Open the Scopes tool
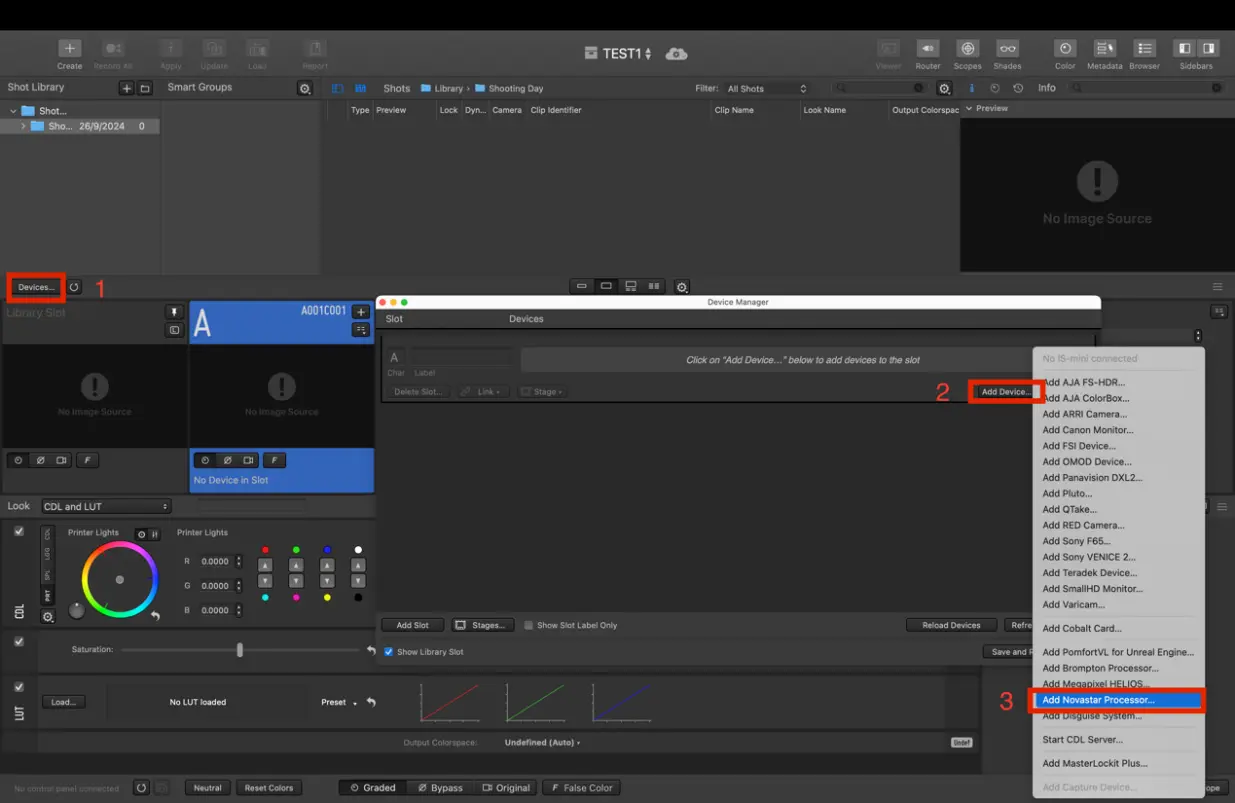This screenshot has width=1235, height=803. (x=967, y=49)
